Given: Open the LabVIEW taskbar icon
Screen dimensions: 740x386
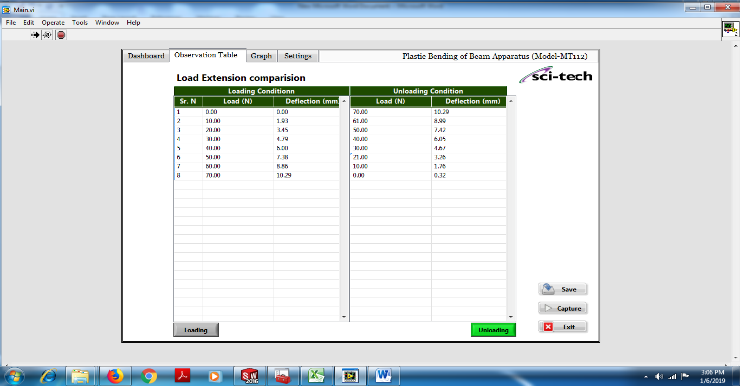Looking at the screenshot, I should click(350, 376).
